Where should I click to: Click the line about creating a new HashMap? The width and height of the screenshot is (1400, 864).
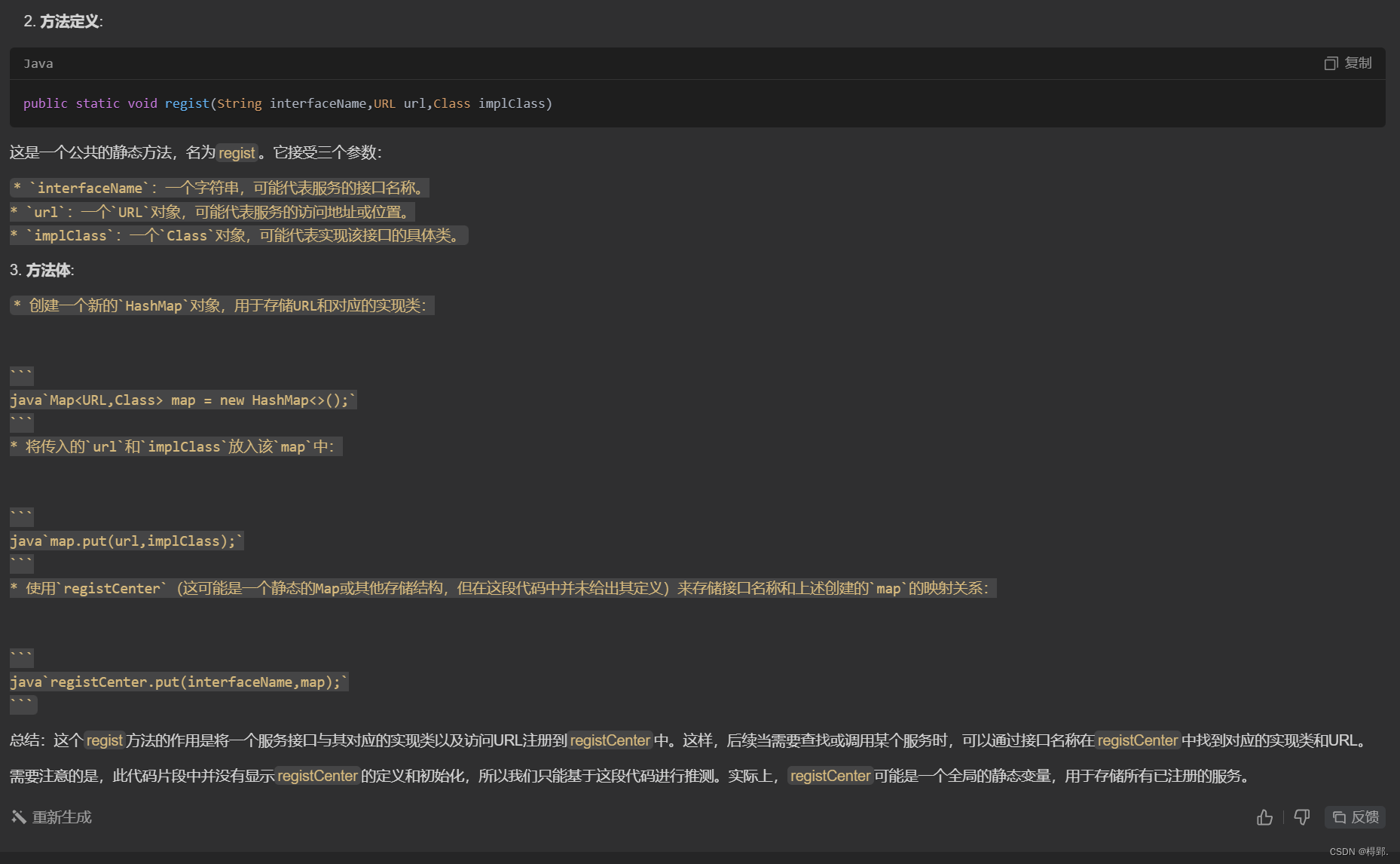tap(222, 305)
